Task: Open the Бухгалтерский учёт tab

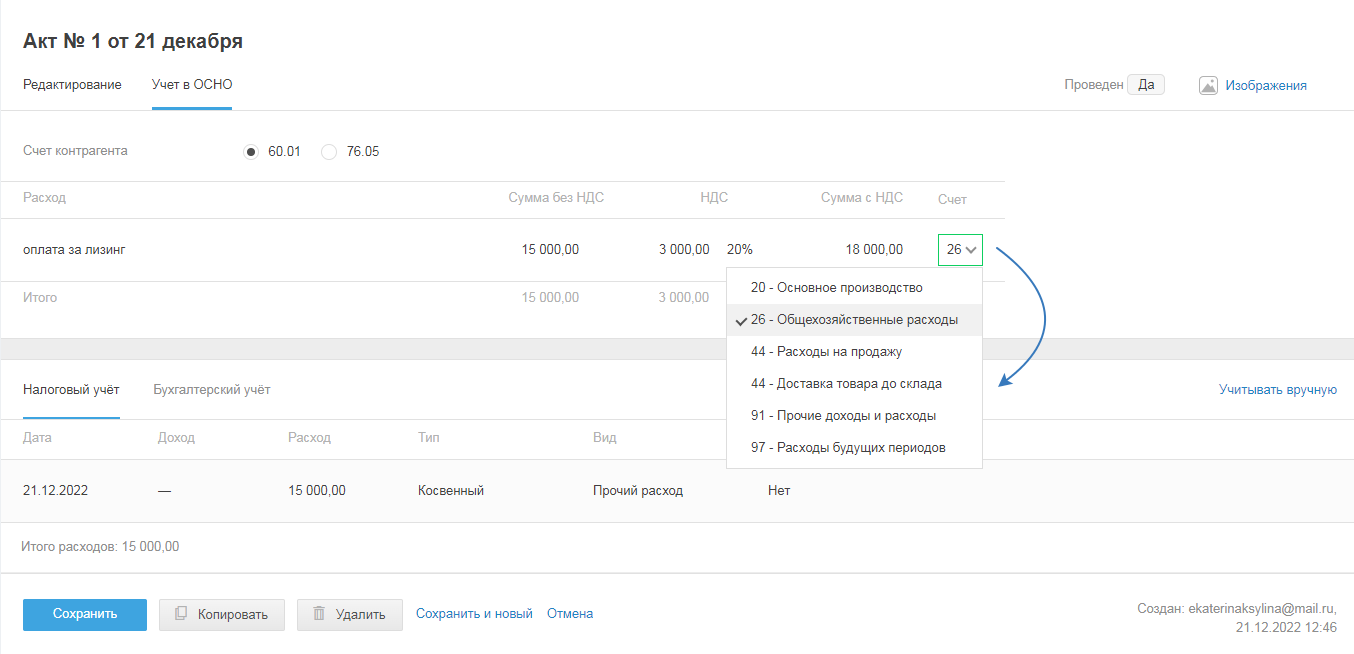Action: coord(212,390)
